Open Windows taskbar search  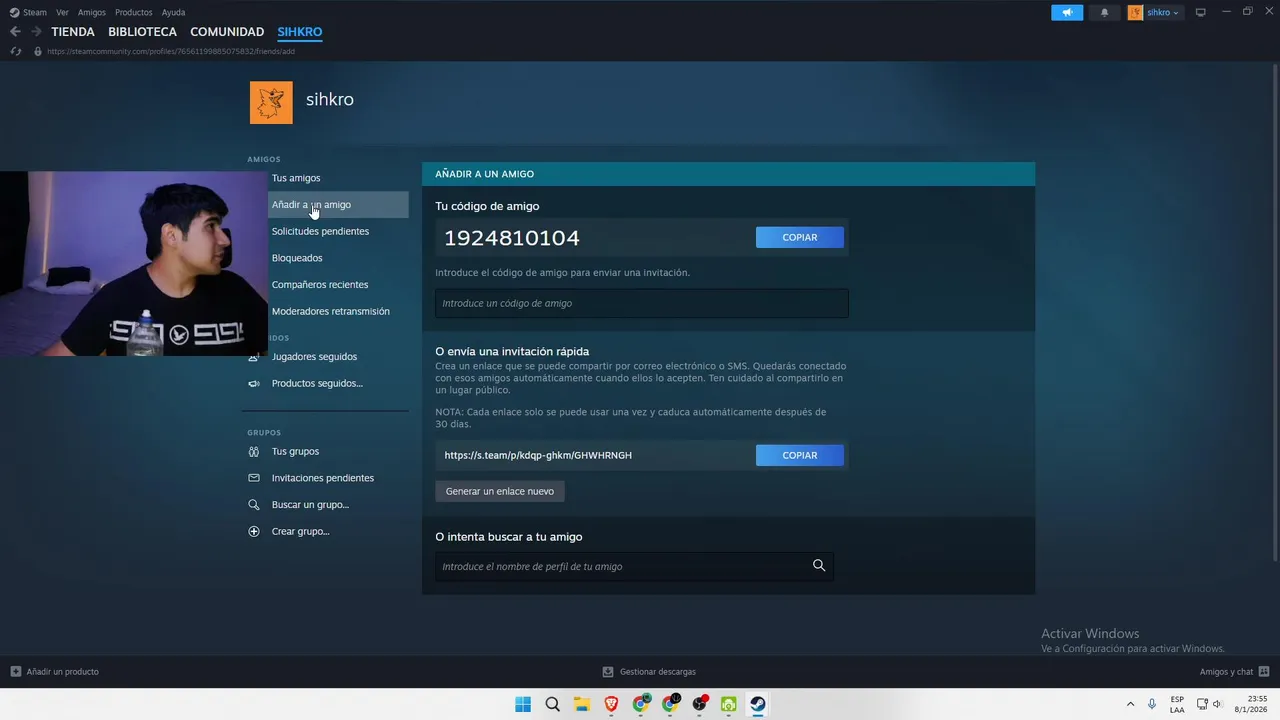pyautogui.click(x=552, y=704)
